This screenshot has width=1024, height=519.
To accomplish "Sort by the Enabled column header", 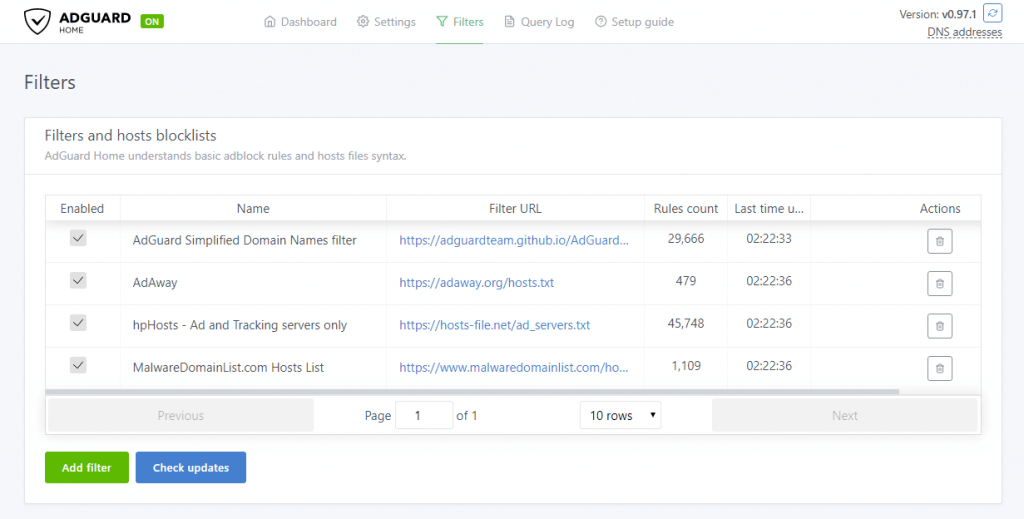I will 82,209.
